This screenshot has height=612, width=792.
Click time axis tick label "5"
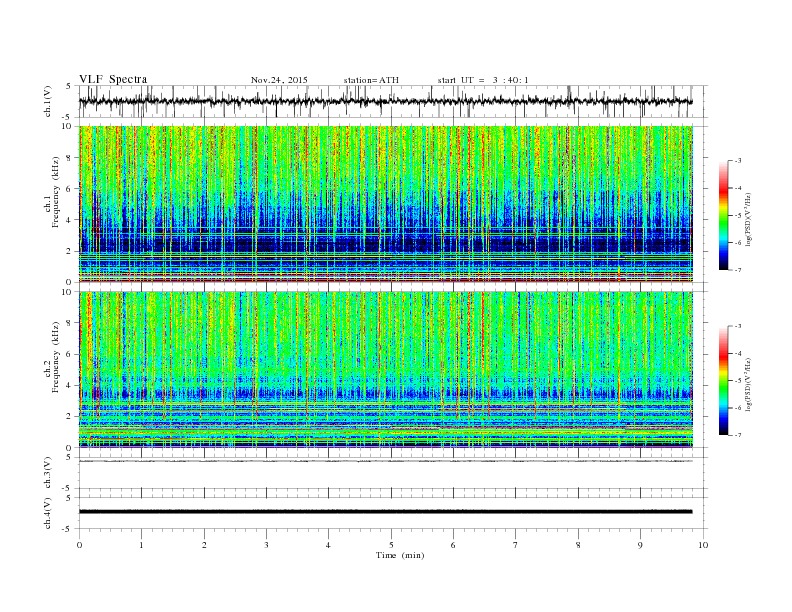[391, 545]
